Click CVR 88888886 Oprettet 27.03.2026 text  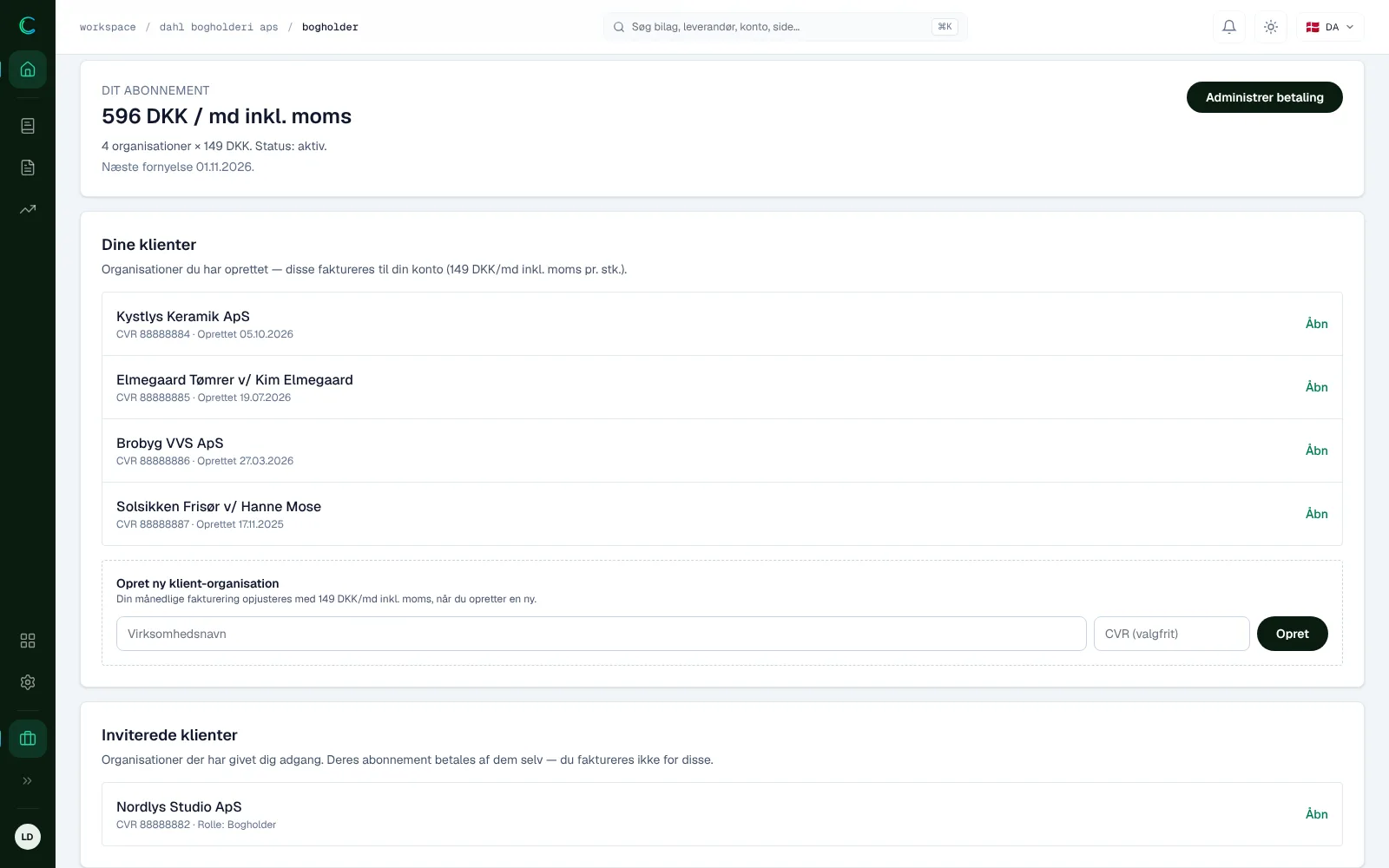point(205,461)
